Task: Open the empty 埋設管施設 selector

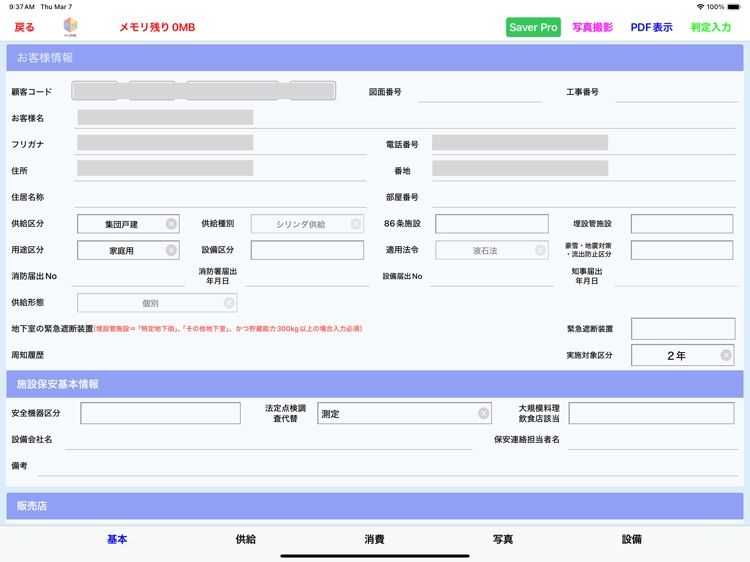Action: 682,224
